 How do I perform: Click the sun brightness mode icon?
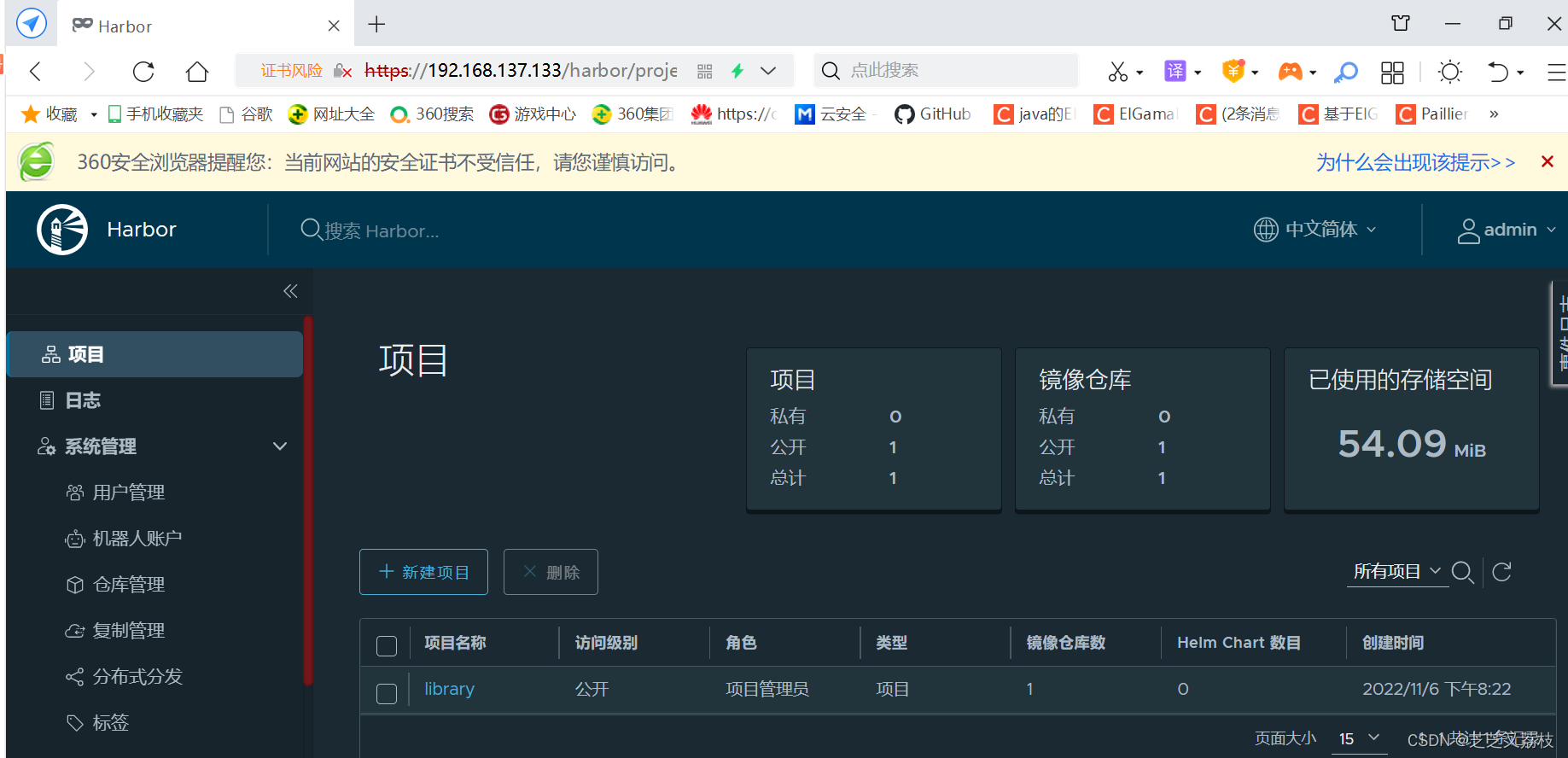(1450, 72)
